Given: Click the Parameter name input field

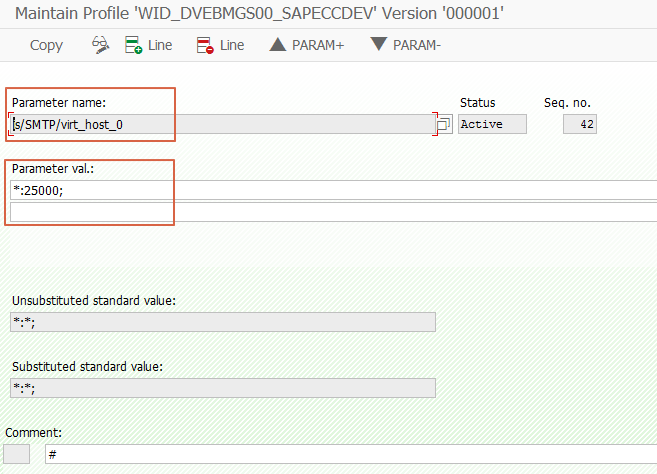Looking at the screenshot, I should tap(223, 124).
